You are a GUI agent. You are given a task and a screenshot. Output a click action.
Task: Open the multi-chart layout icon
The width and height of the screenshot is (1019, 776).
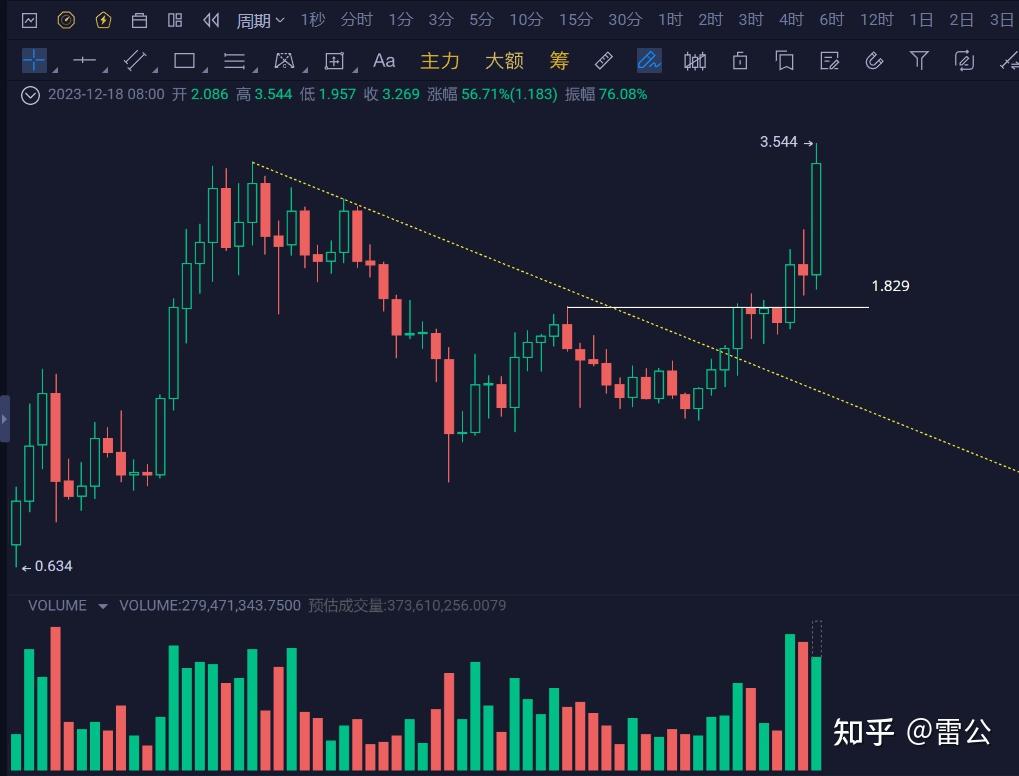click(175, 21)
